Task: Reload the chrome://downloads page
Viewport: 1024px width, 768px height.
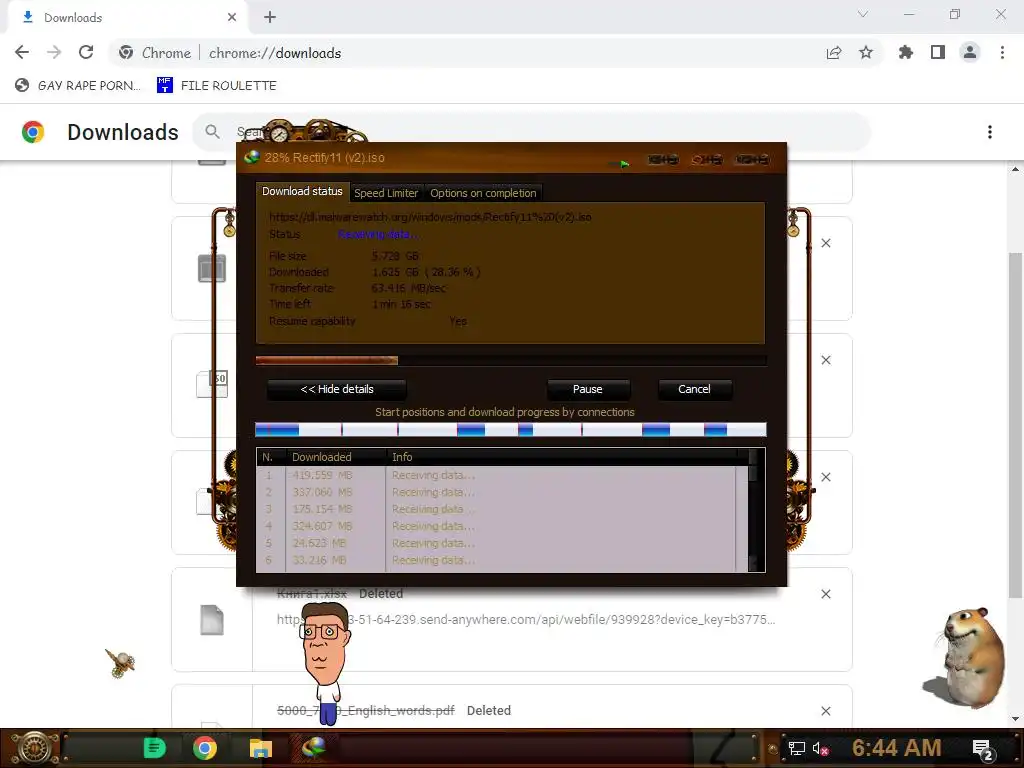Action: coord(86,52)
